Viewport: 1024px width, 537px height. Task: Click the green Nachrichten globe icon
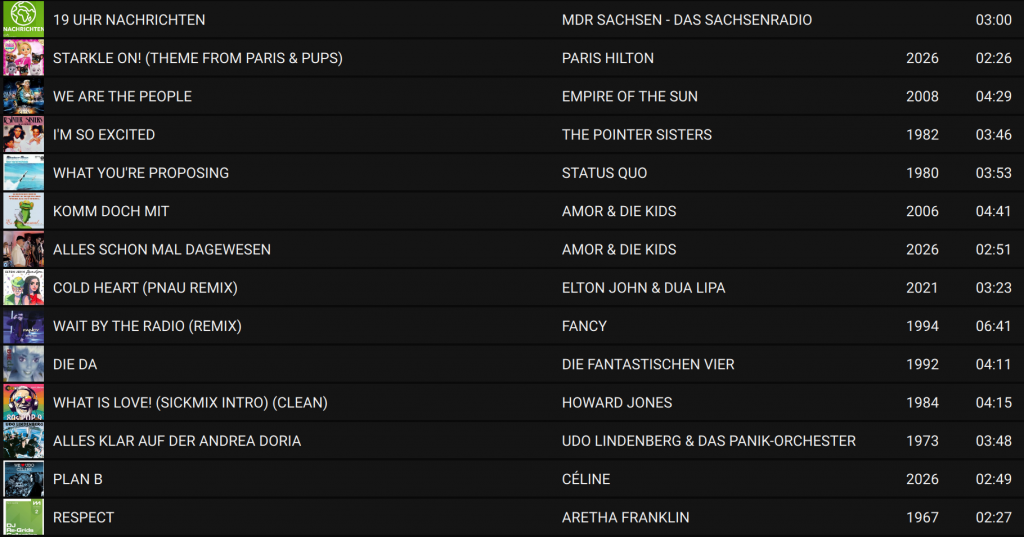tap(23, 19)
